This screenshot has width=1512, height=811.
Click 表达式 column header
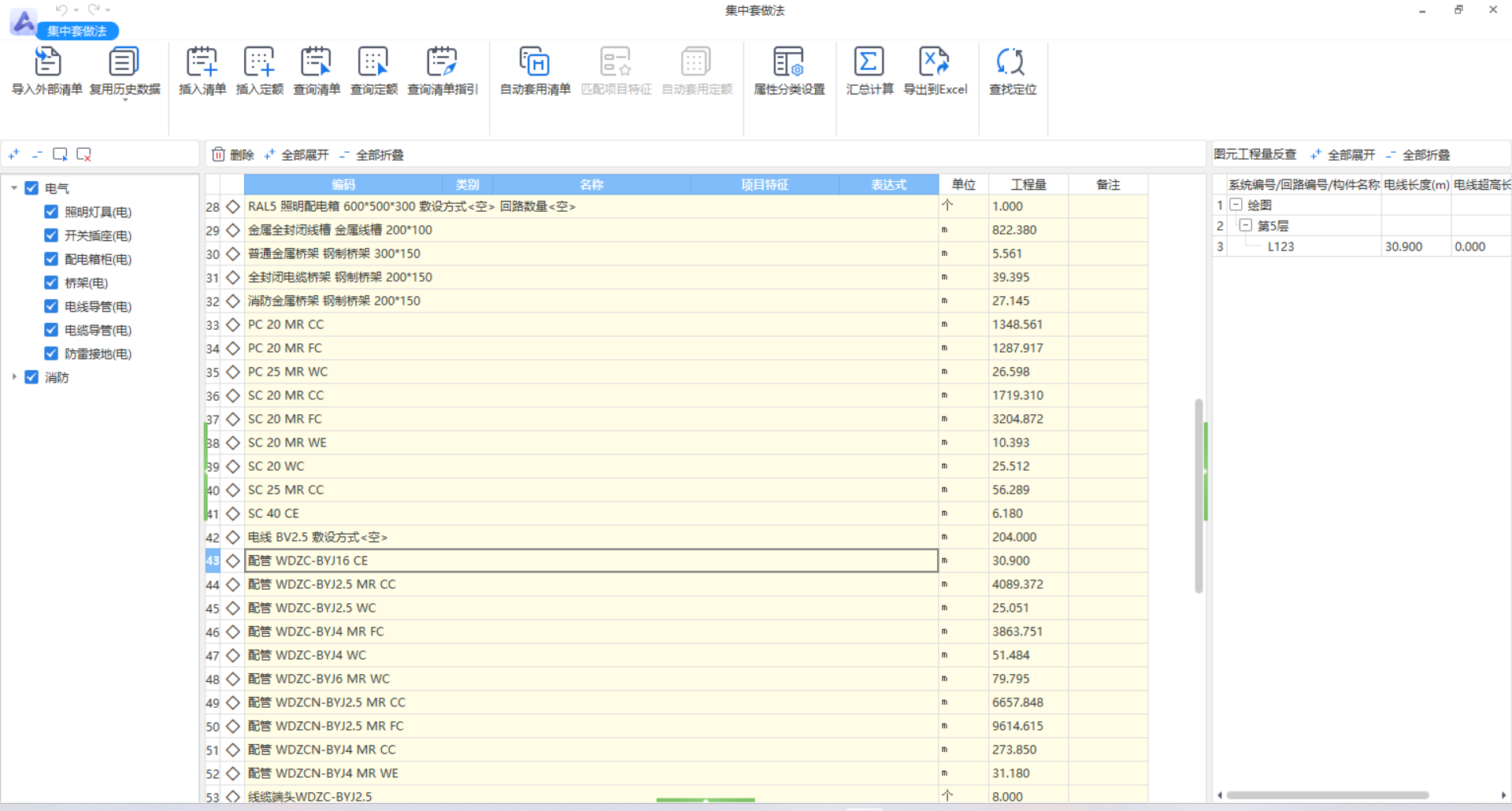click(x=888, y=184)
